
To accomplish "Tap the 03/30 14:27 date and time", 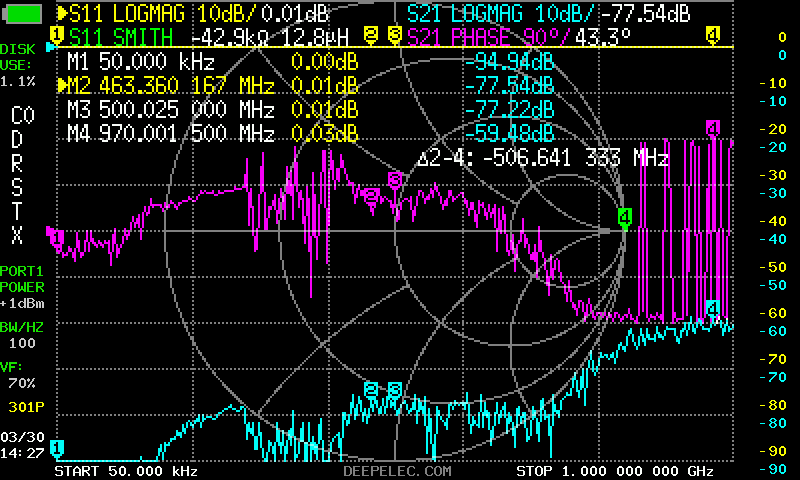I will point(22,445).
